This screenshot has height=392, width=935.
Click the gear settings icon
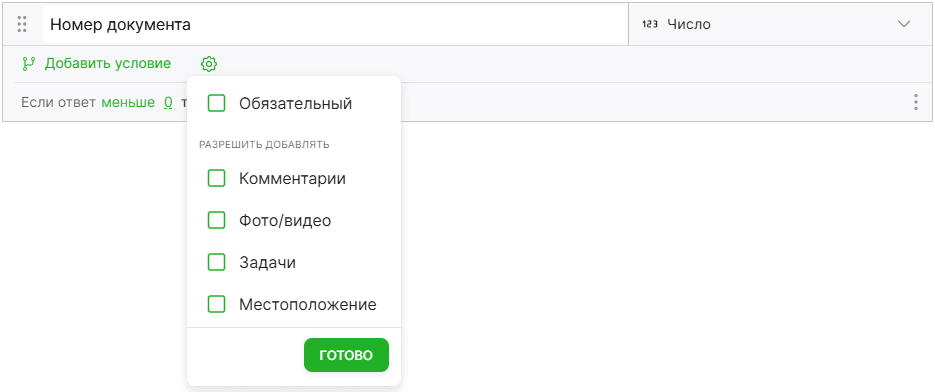click(x=209, y=64)
